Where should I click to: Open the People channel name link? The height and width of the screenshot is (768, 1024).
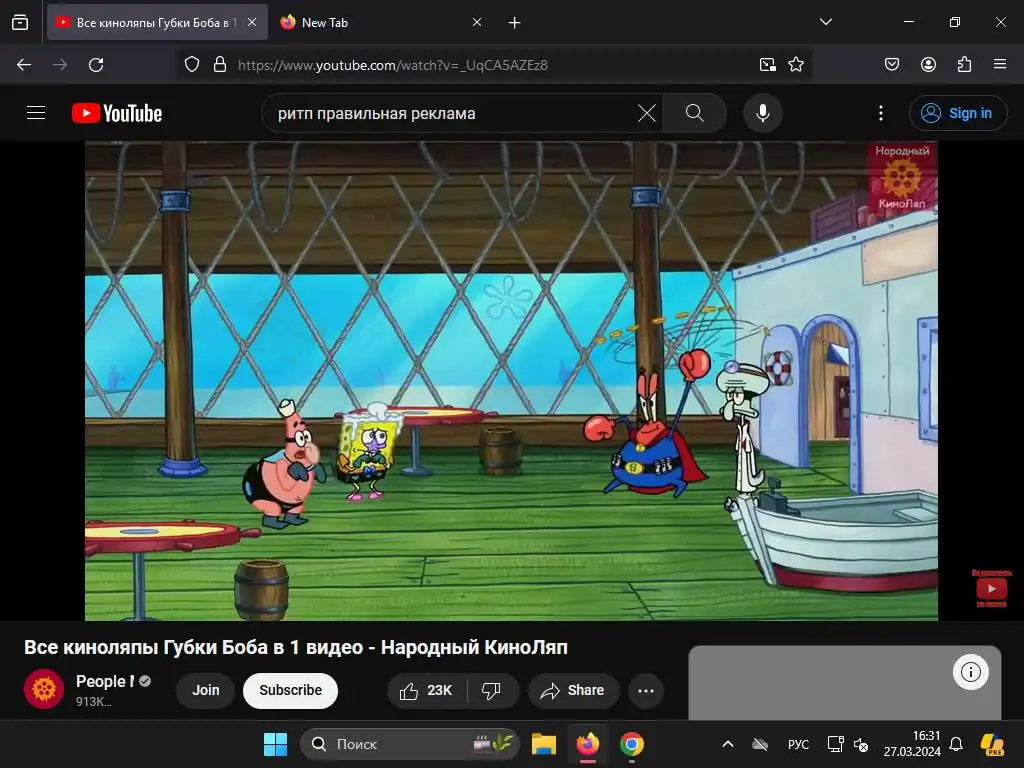click(105, 681)
